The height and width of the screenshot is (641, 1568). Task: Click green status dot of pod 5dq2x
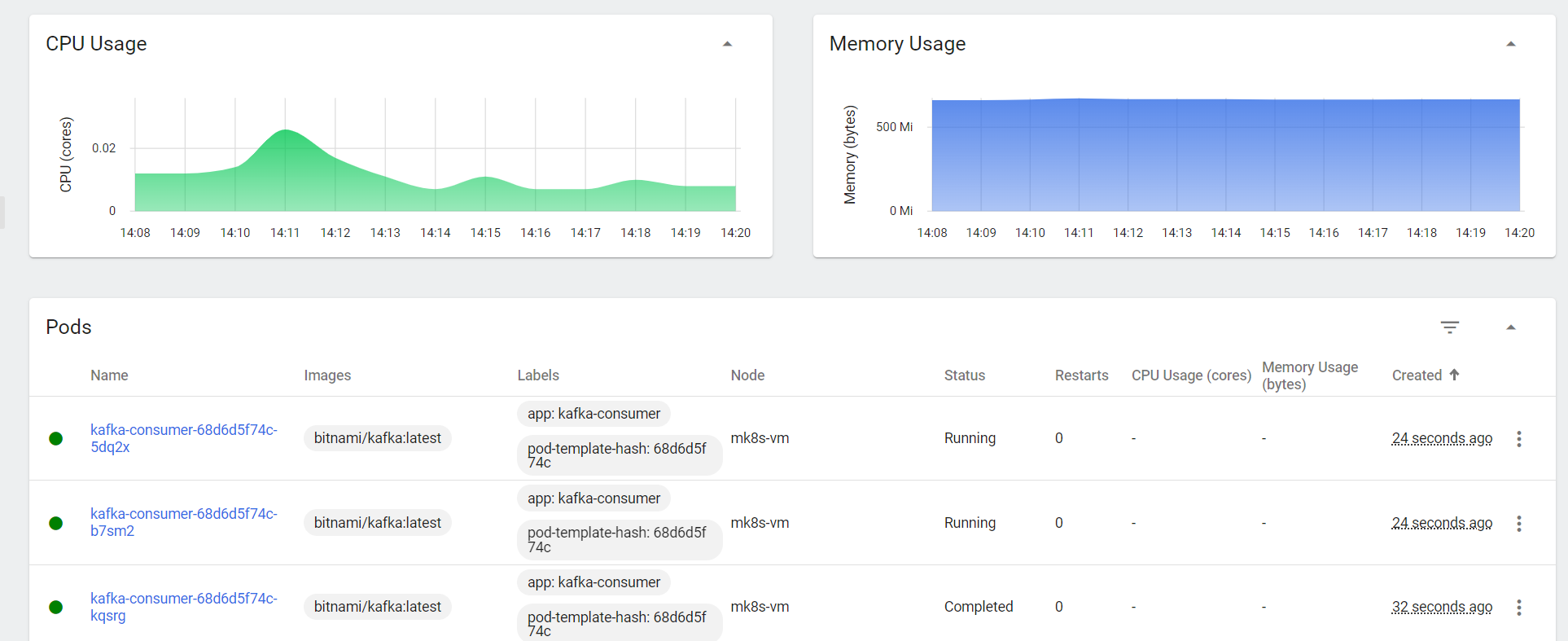(56, 439)
